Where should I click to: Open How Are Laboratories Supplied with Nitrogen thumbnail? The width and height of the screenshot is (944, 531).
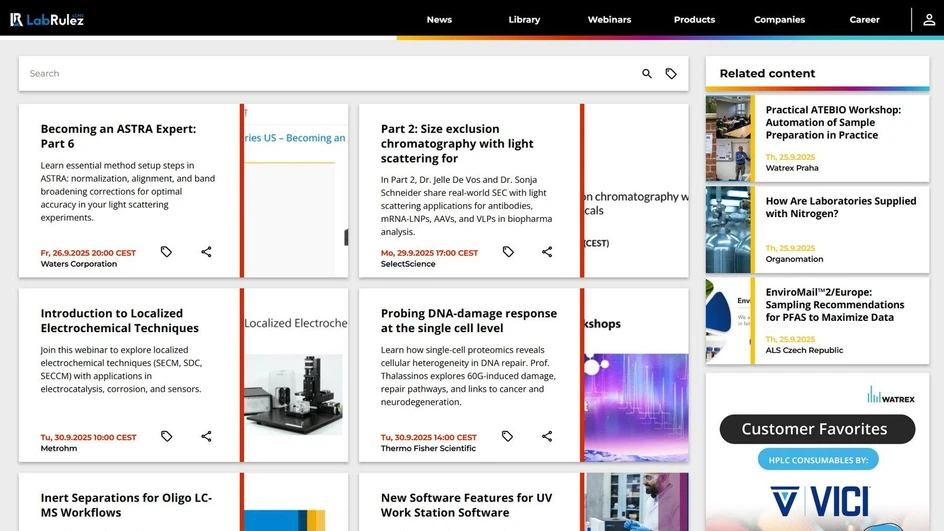pyautogui.click(x=729, y=230)
